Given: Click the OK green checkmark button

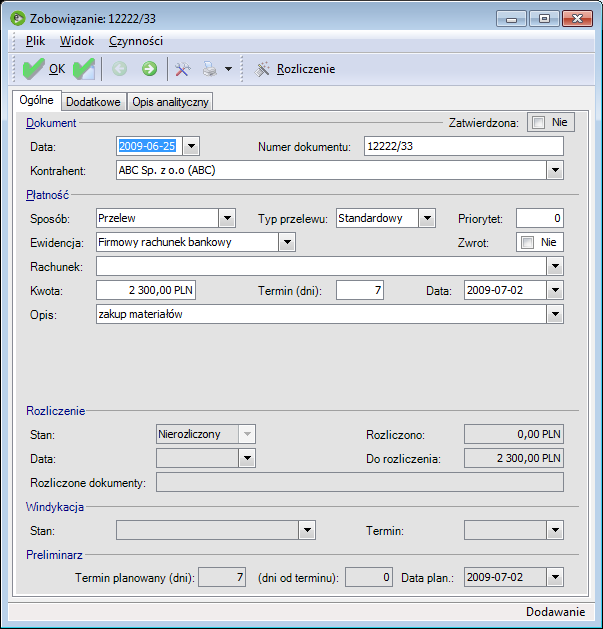Looking at the screenshot, I should click(43, 69).
